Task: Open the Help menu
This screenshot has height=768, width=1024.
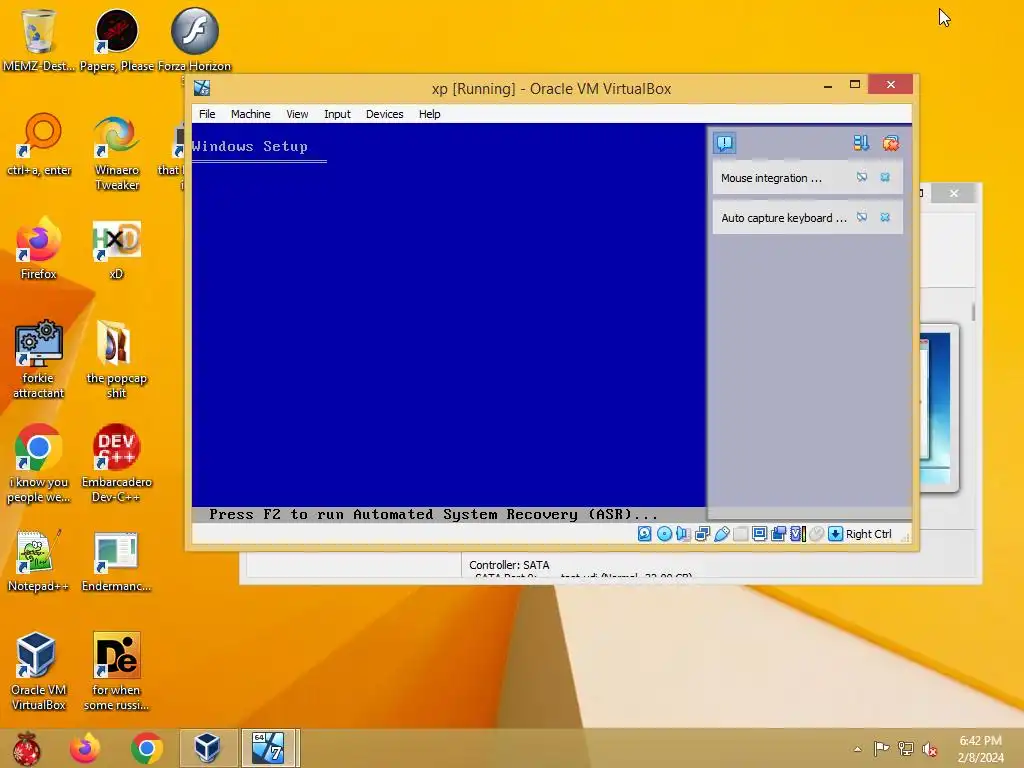Action: click(x=429, y=114)
